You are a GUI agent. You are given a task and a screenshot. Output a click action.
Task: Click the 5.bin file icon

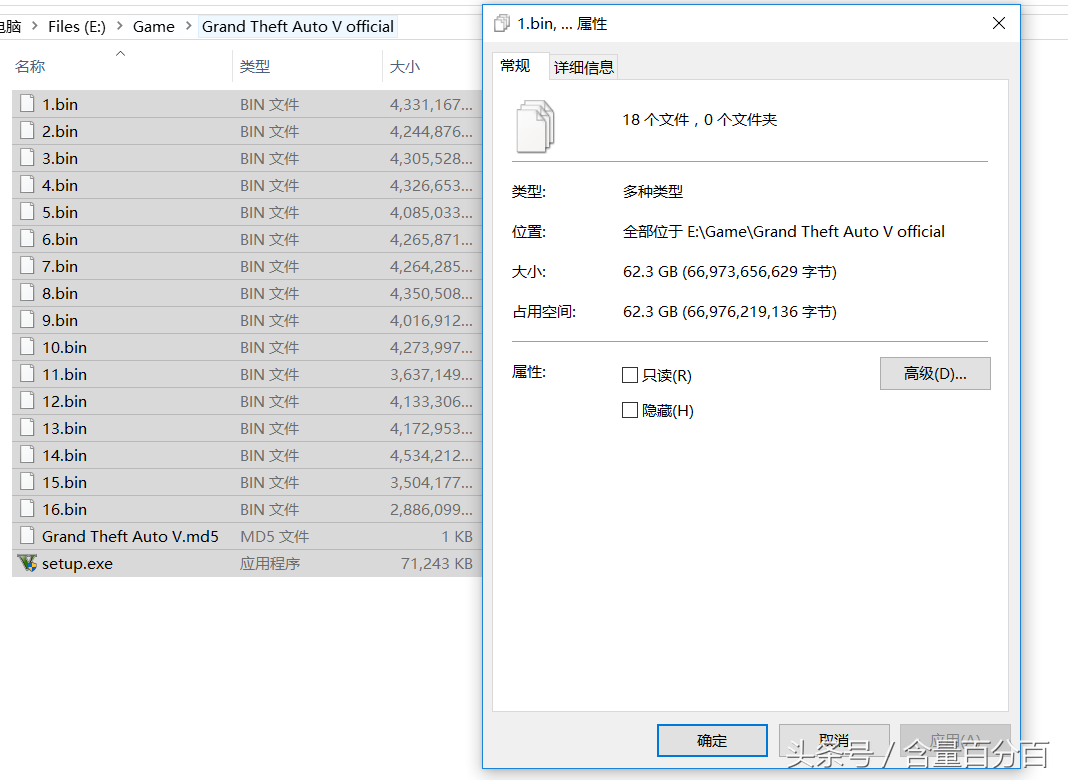(27, 212)
